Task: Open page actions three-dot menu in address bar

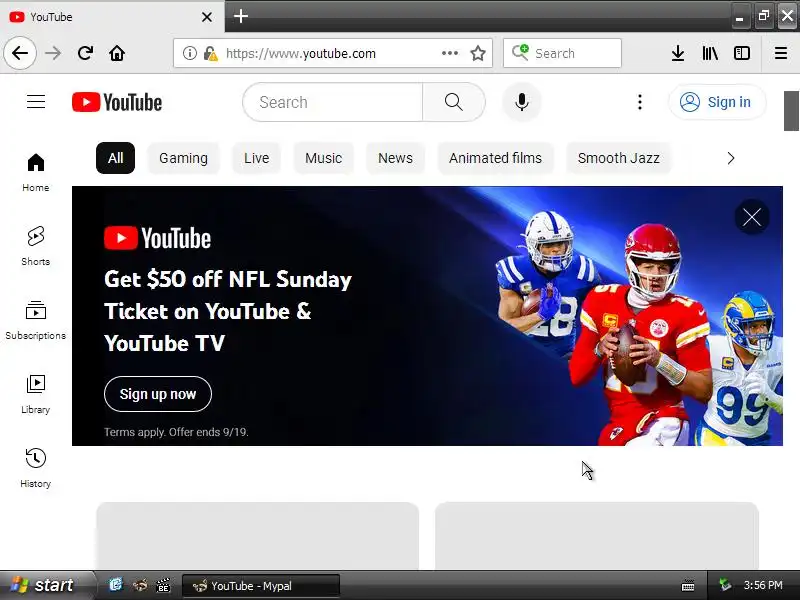Action: (449, 53)
